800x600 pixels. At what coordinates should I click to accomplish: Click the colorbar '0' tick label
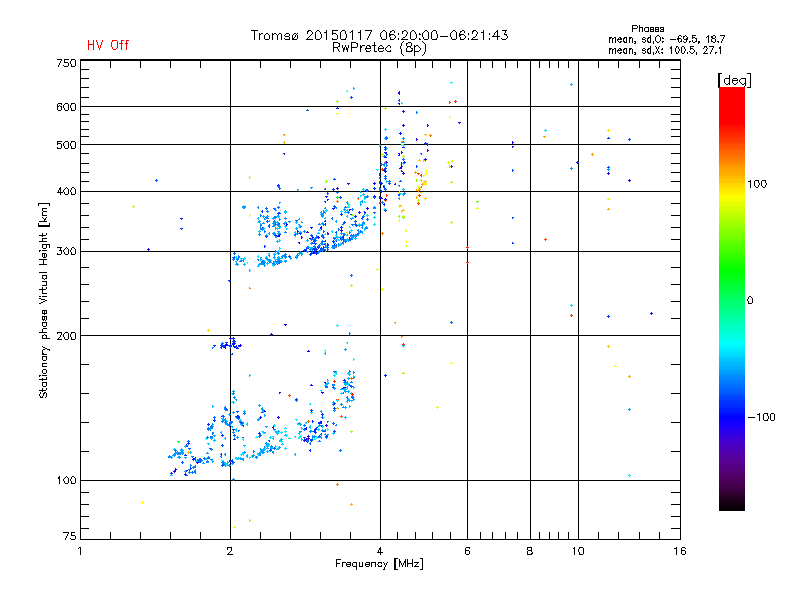[750, 301]
